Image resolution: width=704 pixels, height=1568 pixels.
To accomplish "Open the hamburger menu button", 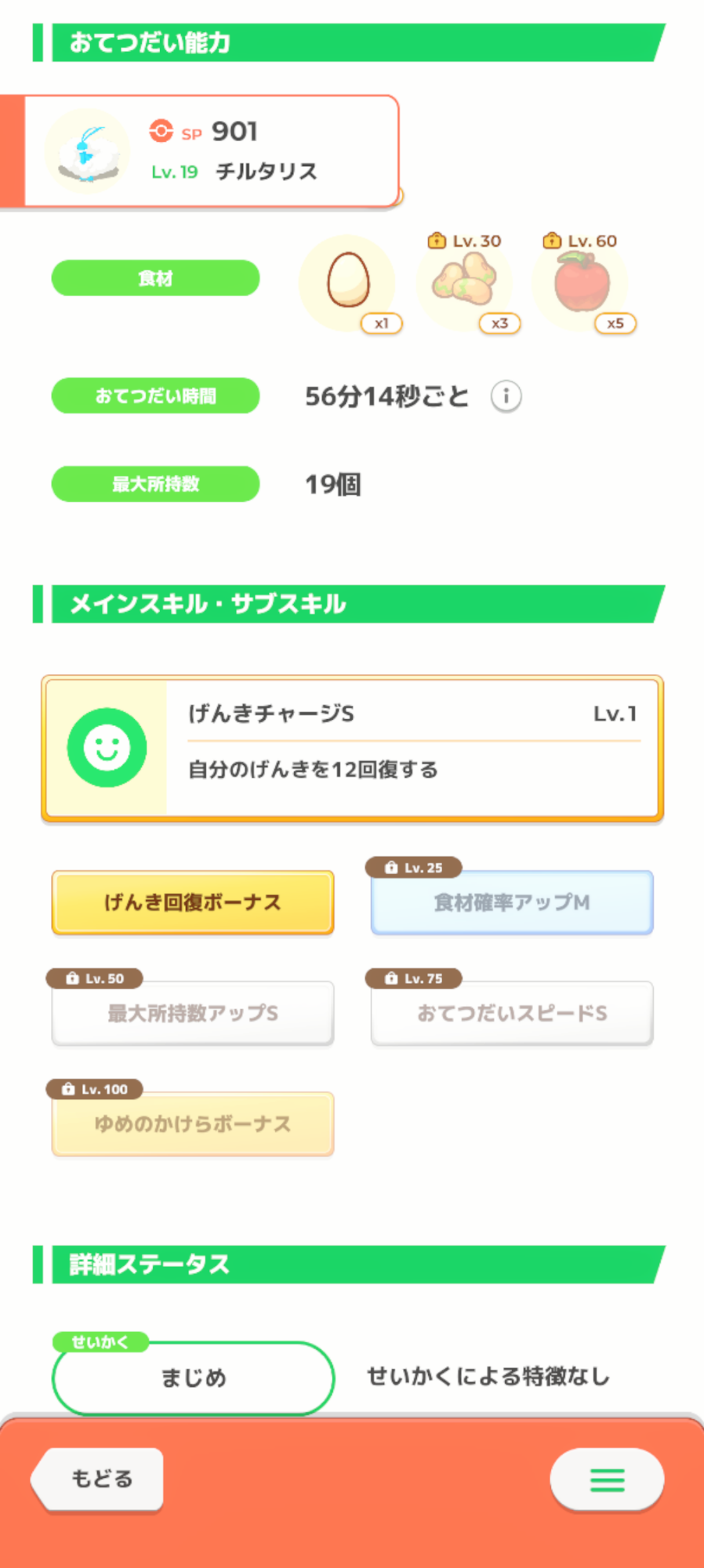I will coord(607,1479).
